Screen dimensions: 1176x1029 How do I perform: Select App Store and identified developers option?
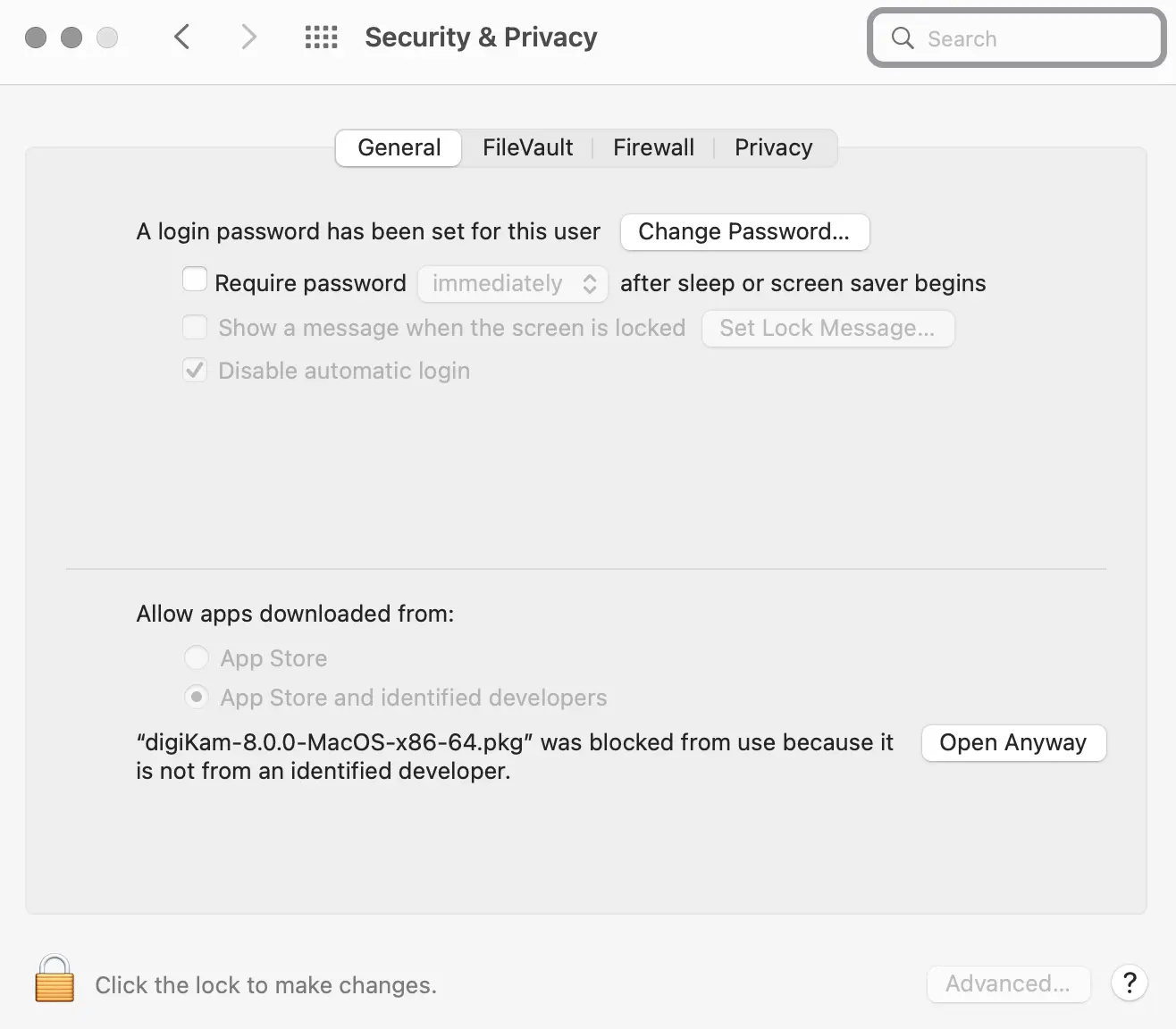point(197,697)
